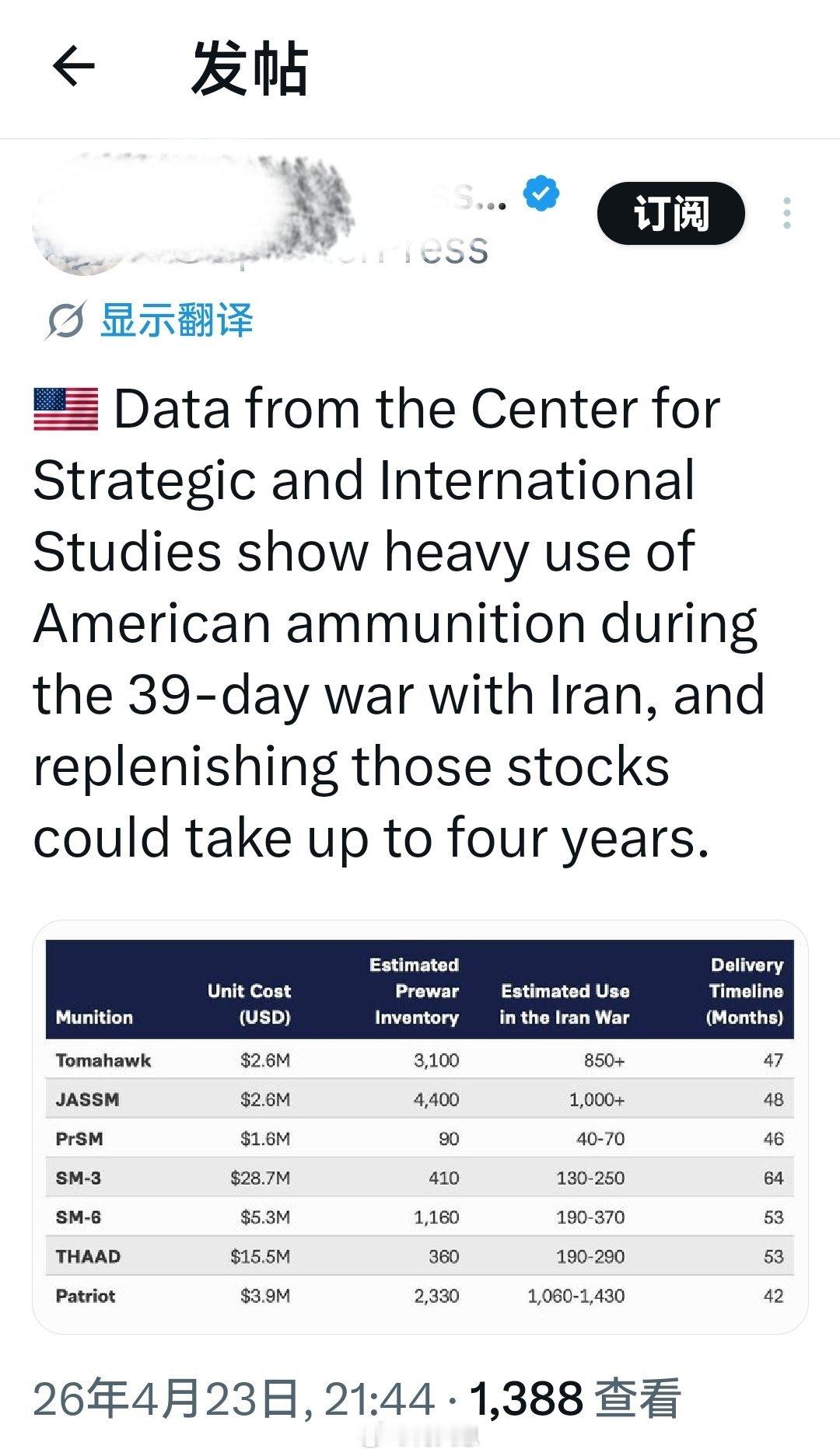Click the Estimated Prewar Inventory column header
Image resolution: width=840 pixels, height=1456 pixels.
pos(415,991)
